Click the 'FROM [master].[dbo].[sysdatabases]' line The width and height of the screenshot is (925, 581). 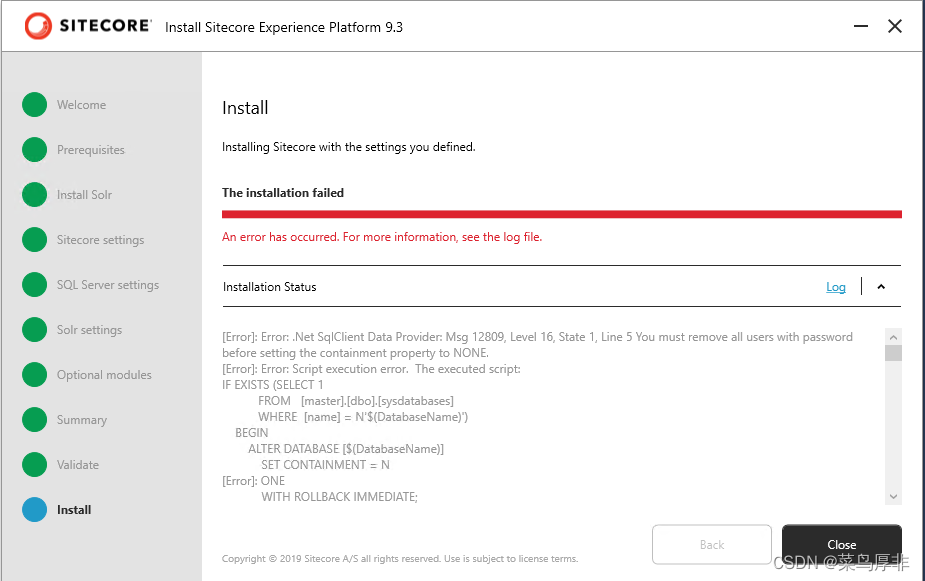[356, 401]
